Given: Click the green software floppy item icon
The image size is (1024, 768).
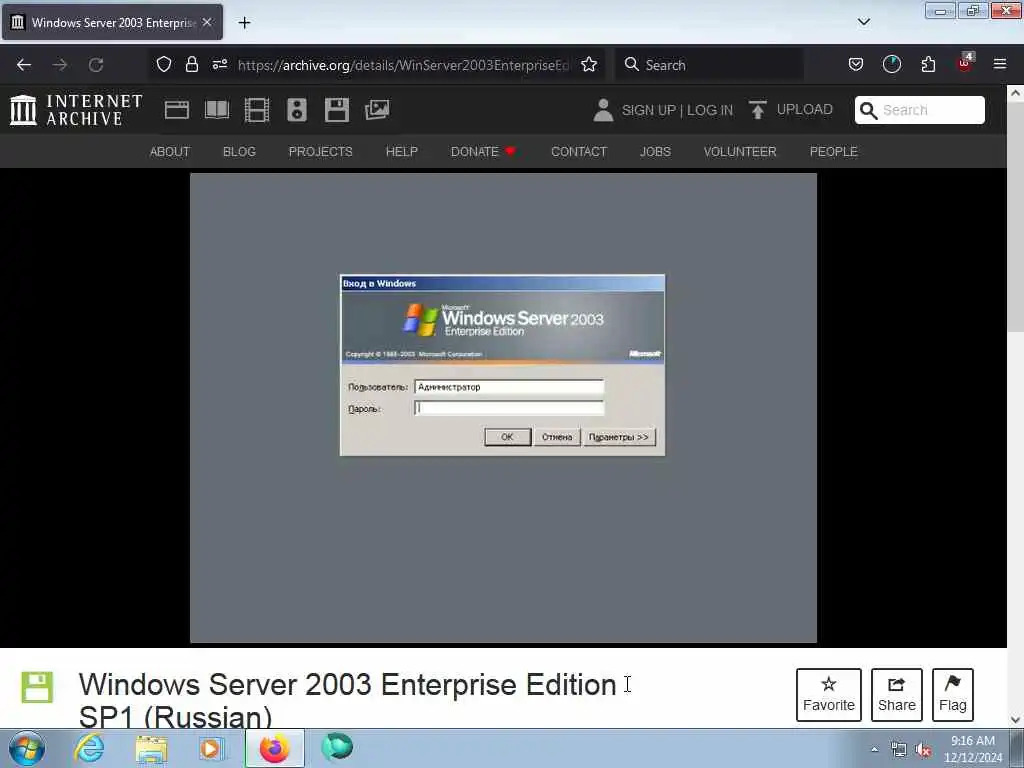Looking at the screenshot, I should click(x=37, y=687).
